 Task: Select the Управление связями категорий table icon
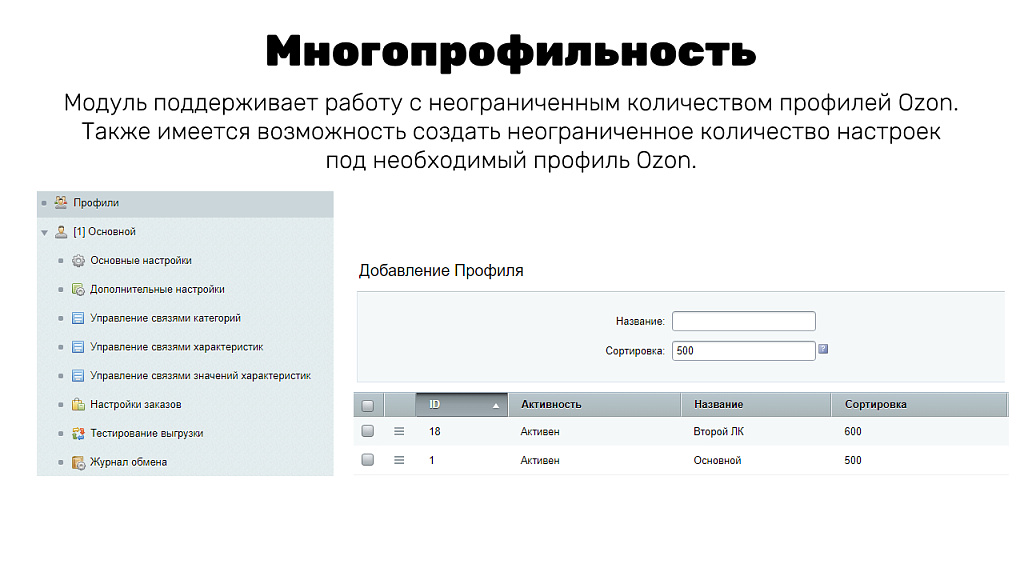pyautogui.click(x=79, y=318)
